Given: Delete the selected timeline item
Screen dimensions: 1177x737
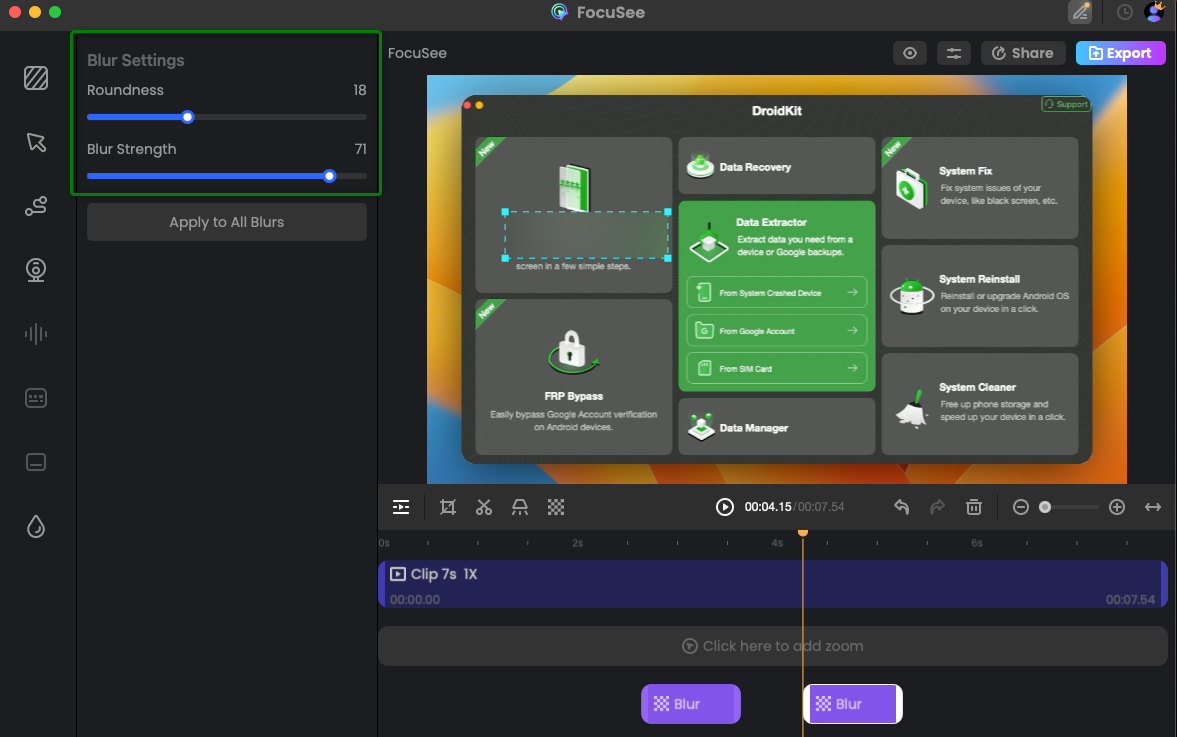Looking at the screenshot, I should point(974,507).
